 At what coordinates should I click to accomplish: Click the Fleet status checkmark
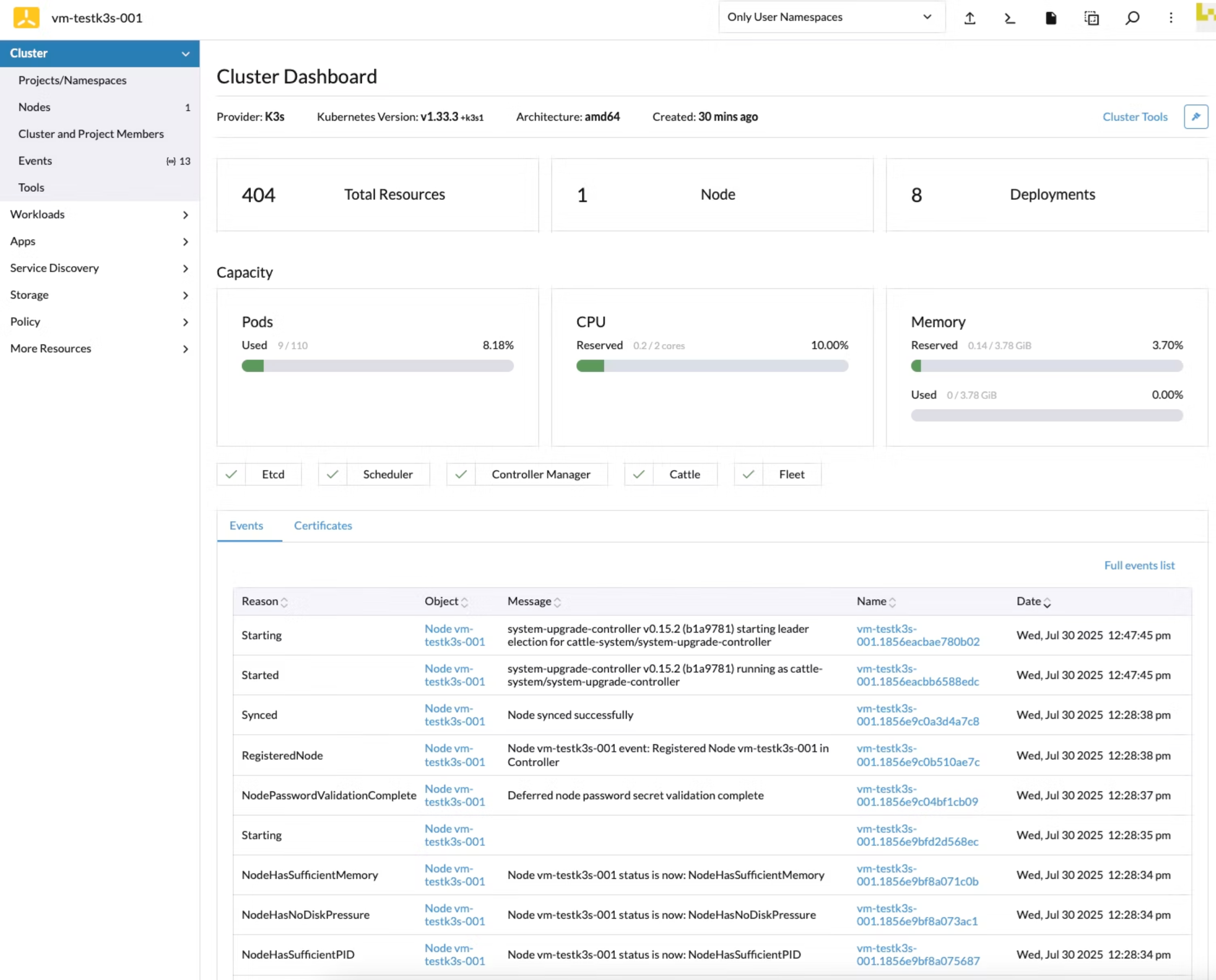(748, 474)
